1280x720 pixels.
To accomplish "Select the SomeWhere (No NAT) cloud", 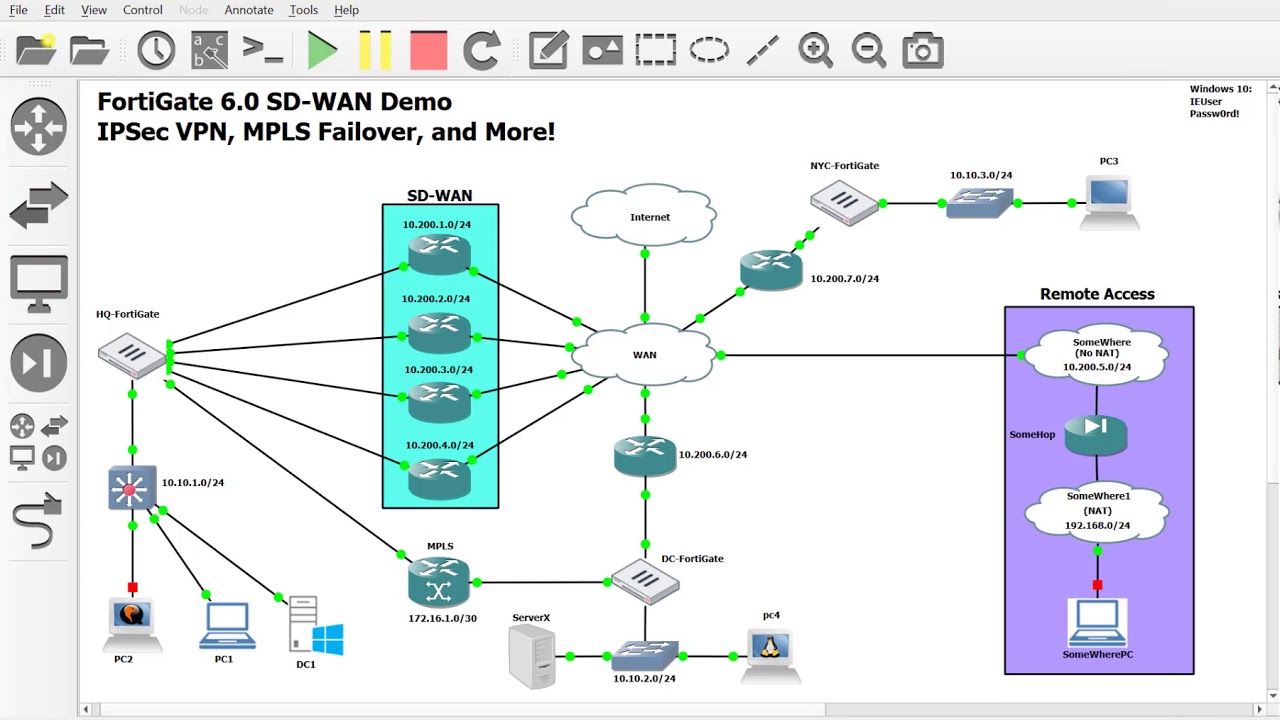I will click(1097, 354).
